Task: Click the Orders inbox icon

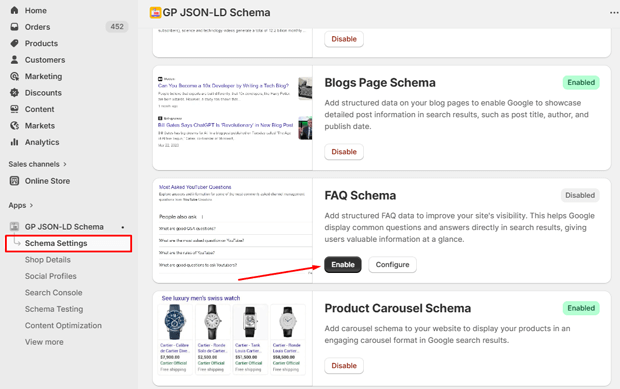Action: pos(15,27)
